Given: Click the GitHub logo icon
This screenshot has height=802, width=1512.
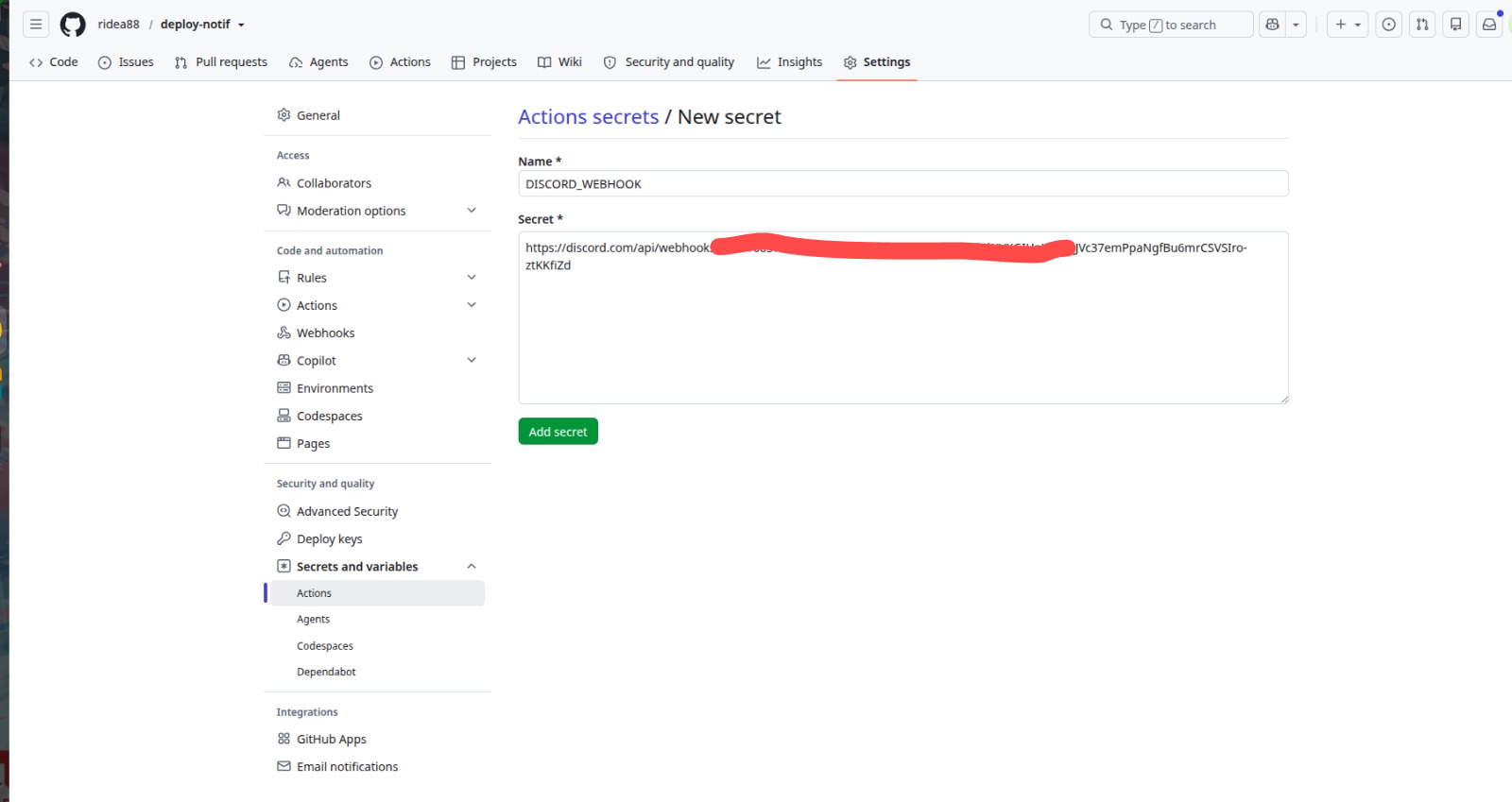Looking at the screenshot, I should (x=73, y=25).
